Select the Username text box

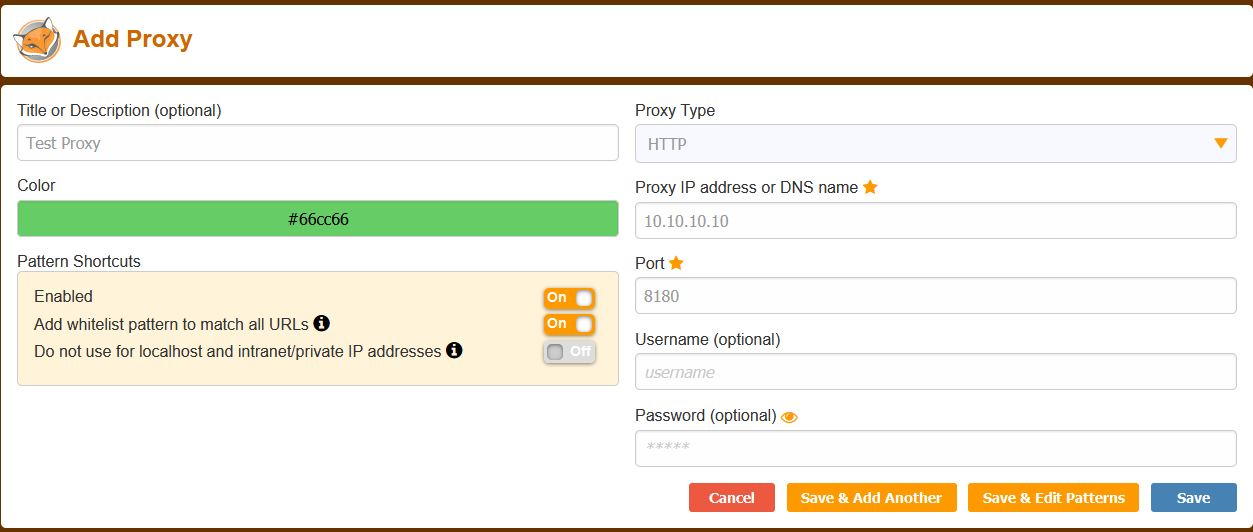click(x=935, y=372)
